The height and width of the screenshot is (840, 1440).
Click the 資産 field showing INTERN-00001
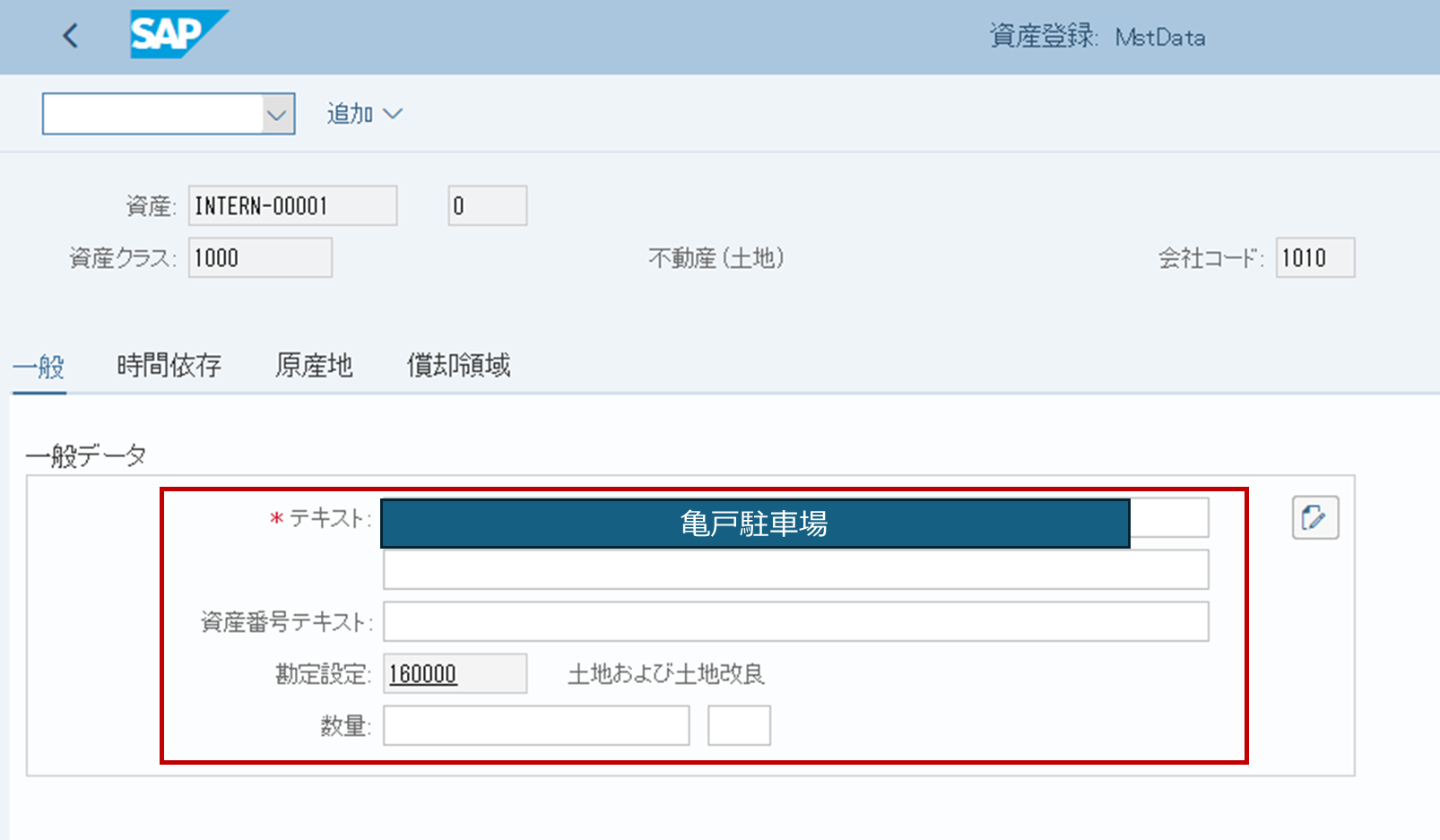point(292,206)
